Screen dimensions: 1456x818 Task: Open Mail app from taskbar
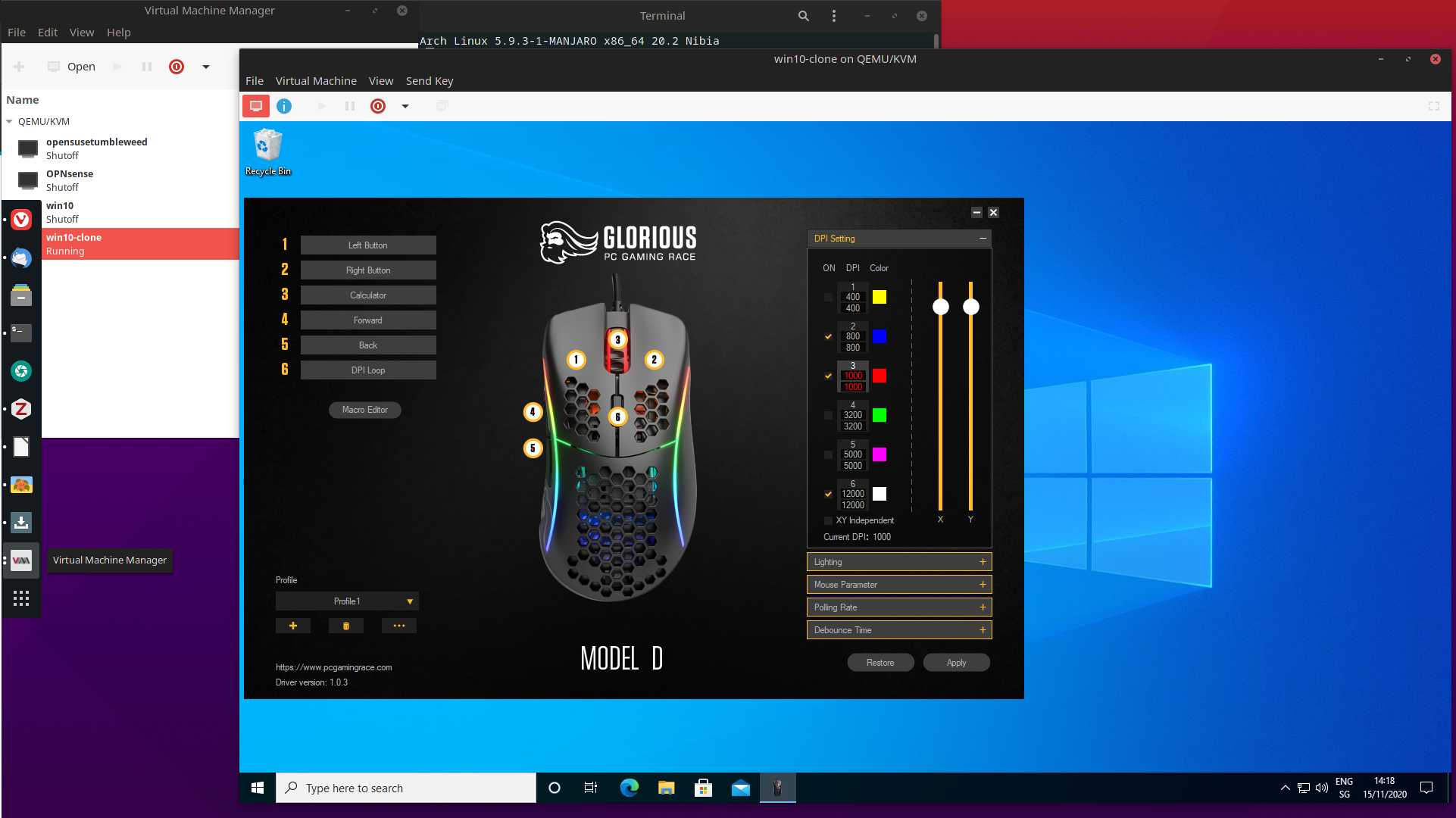(x=740, y=788)
